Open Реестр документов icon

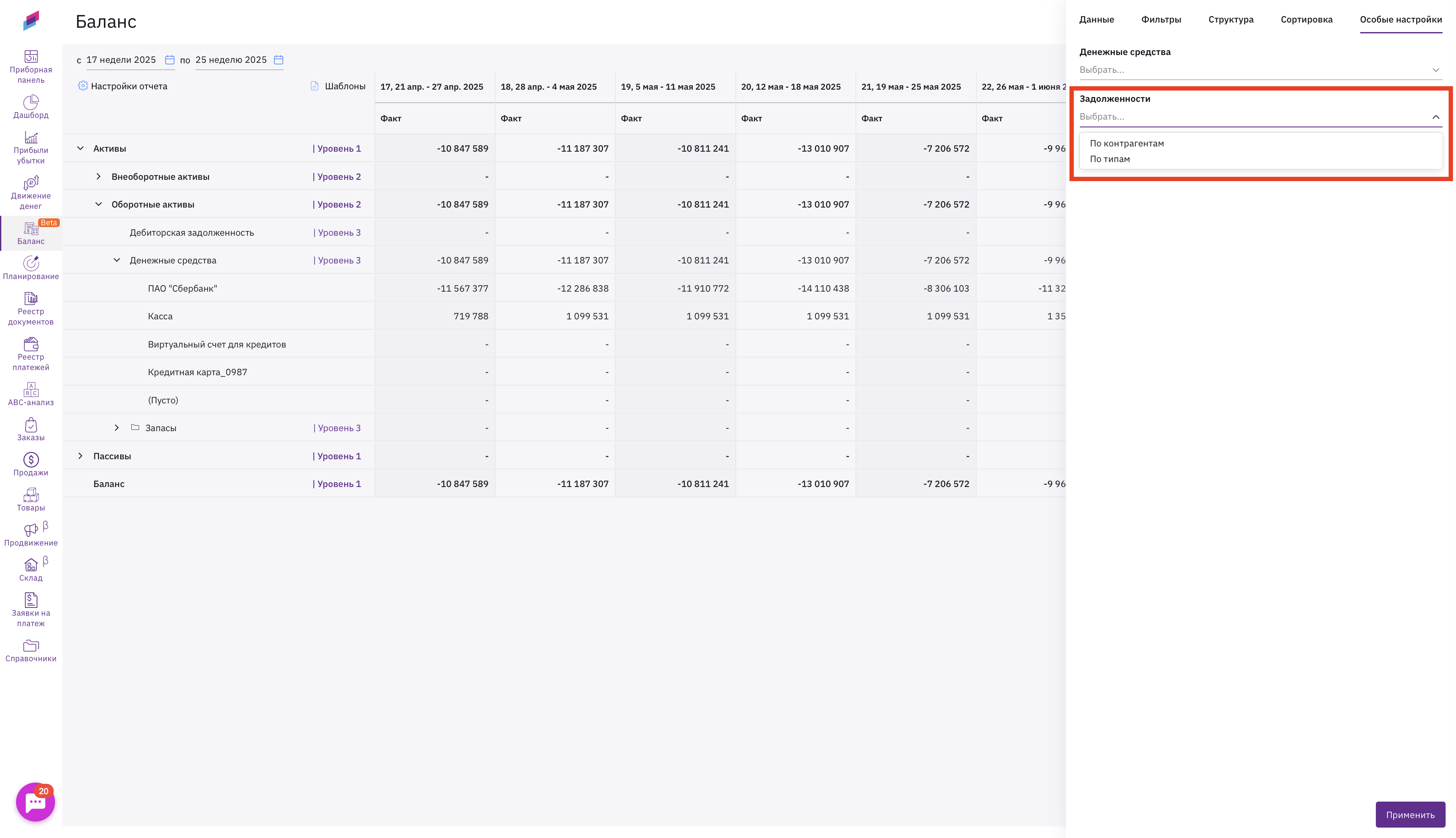(x=31, y=298)
